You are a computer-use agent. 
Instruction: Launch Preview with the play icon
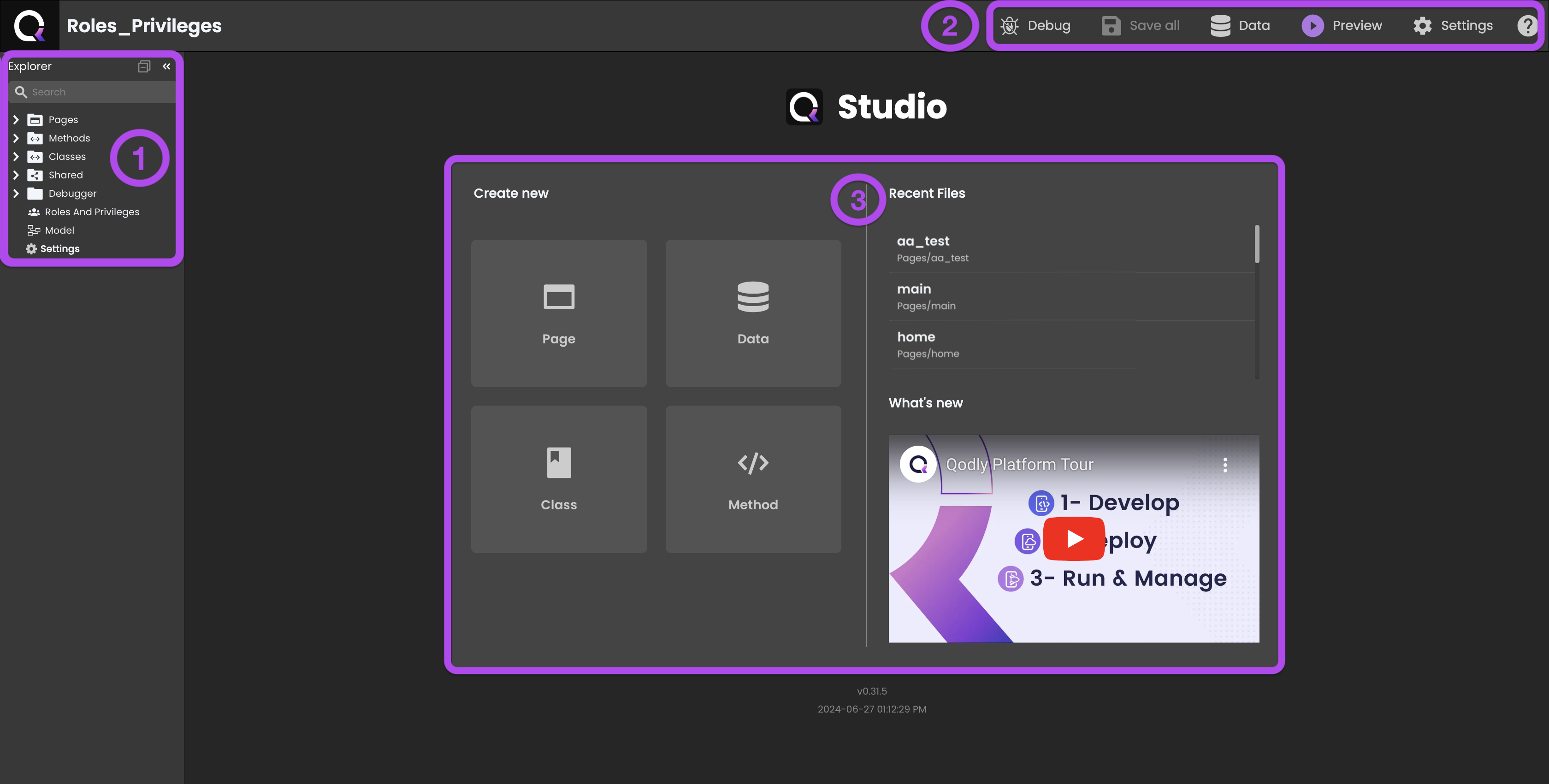tap(1313, 25)
